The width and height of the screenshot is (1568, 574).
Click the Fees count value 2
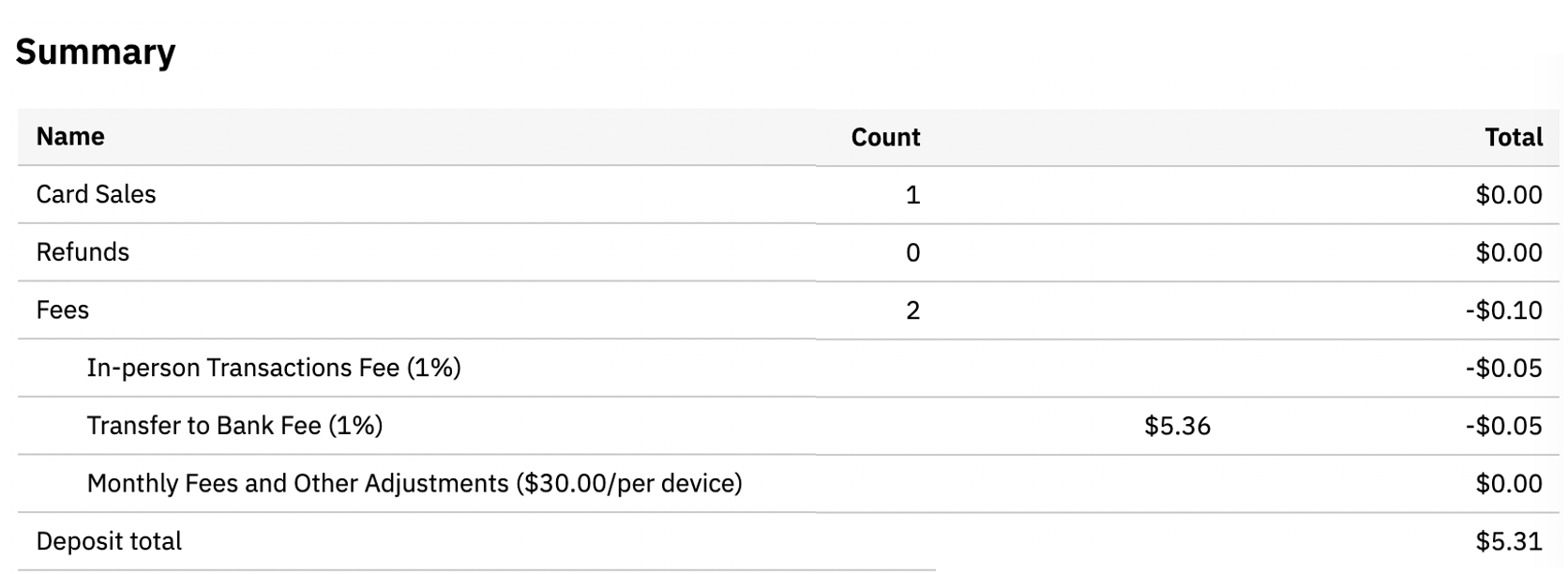[912, 310]
